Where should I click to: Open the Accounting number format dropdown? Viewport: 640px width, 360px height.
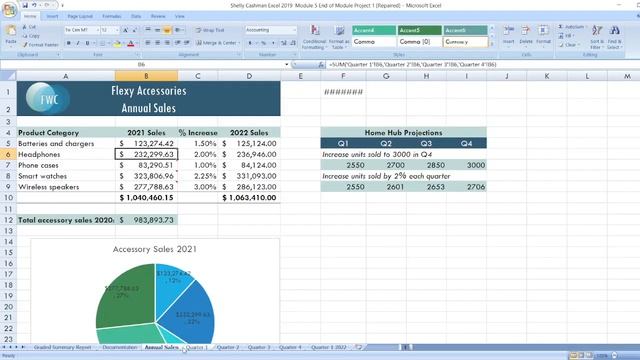[294, 30]
